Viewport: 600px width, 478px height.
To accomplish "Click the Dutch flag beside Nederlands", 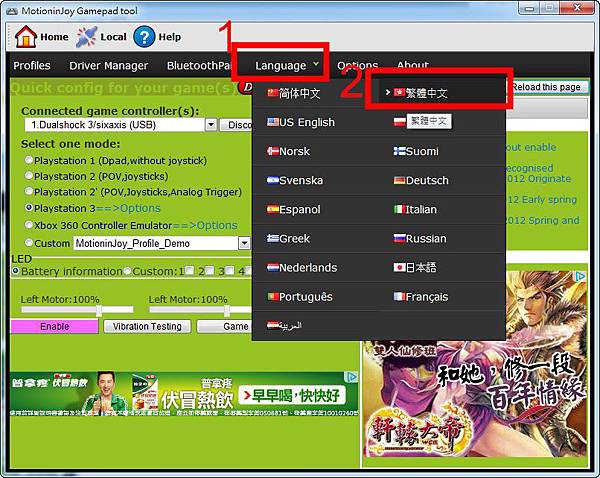I will pos(273,267).
